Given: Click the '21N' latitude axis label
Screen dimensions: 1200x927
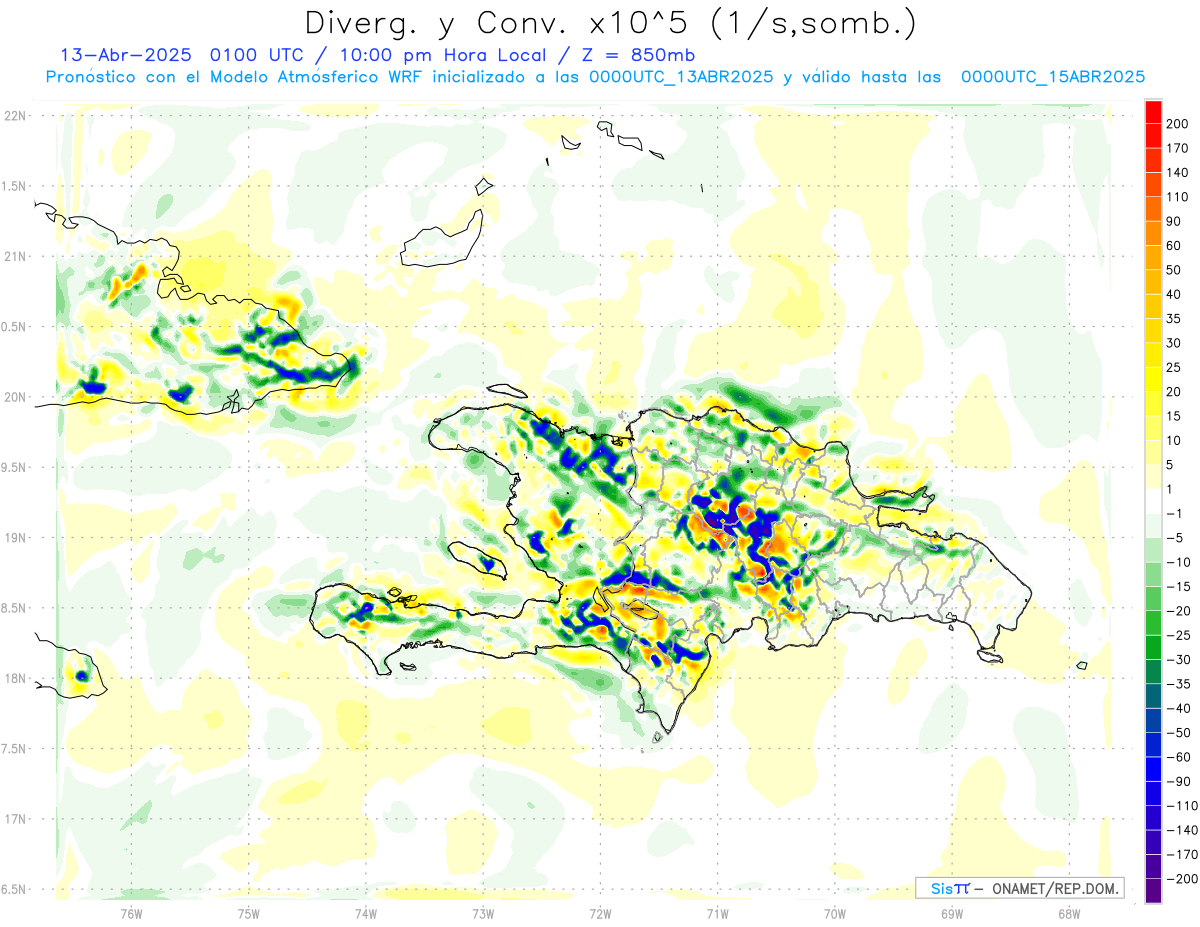Looking at the screenshot, I should pos(16,257).
